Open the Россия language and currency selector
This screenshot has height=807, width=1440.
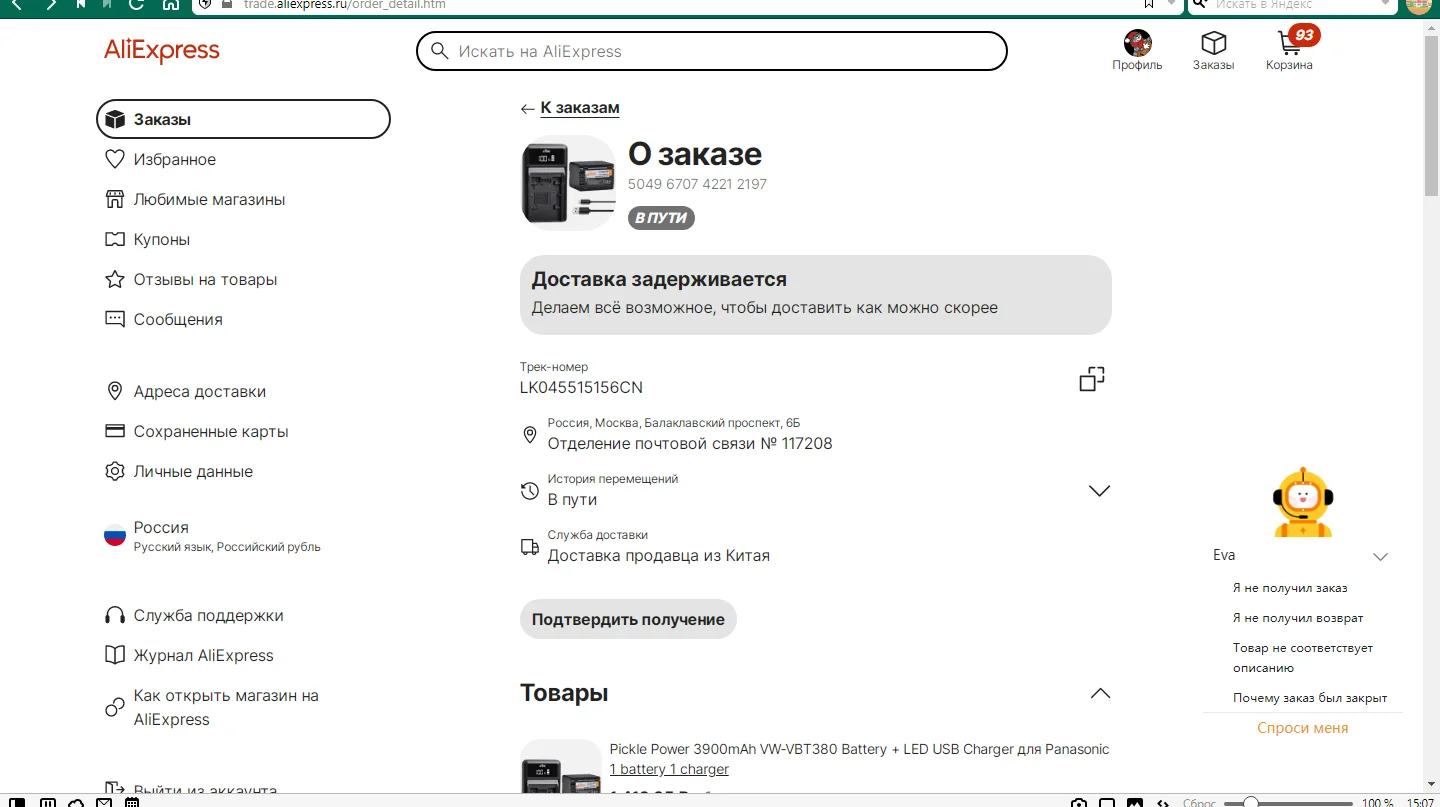click(212, 536)
